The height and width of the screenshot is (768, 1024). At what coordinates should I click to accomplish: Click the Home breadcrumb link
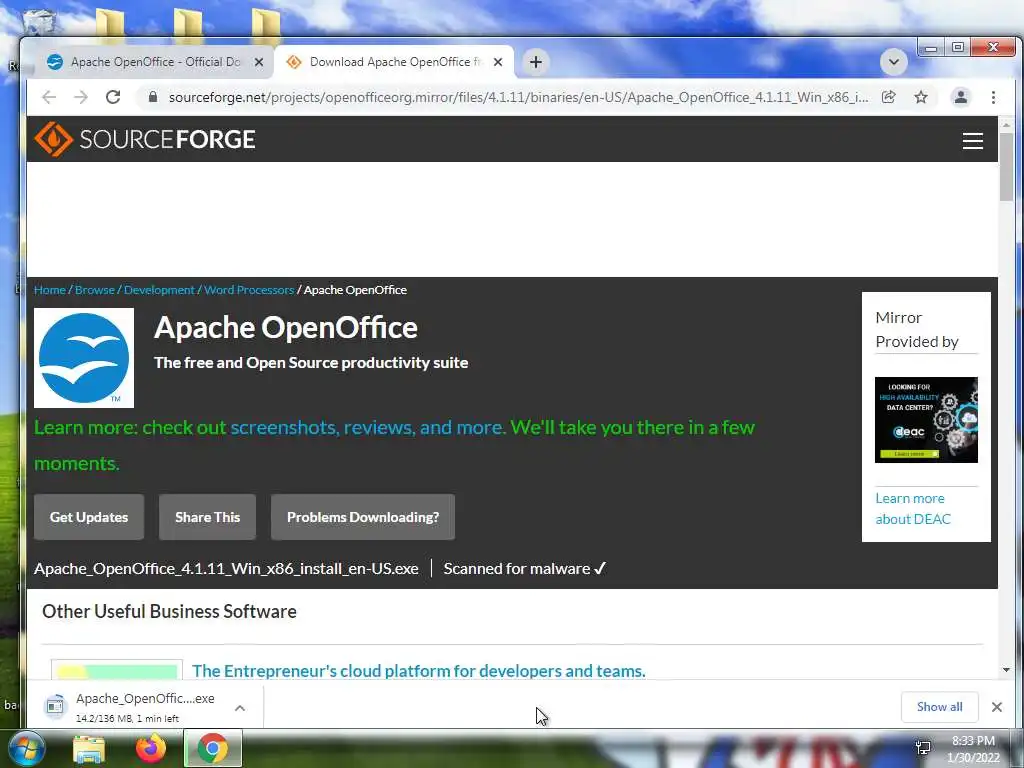tap(50, 290)
